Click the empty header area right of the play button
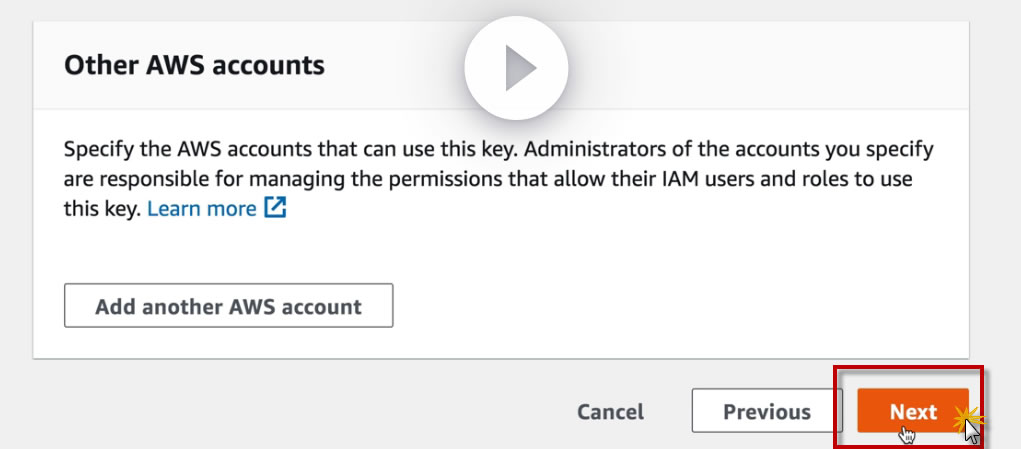 760,66
